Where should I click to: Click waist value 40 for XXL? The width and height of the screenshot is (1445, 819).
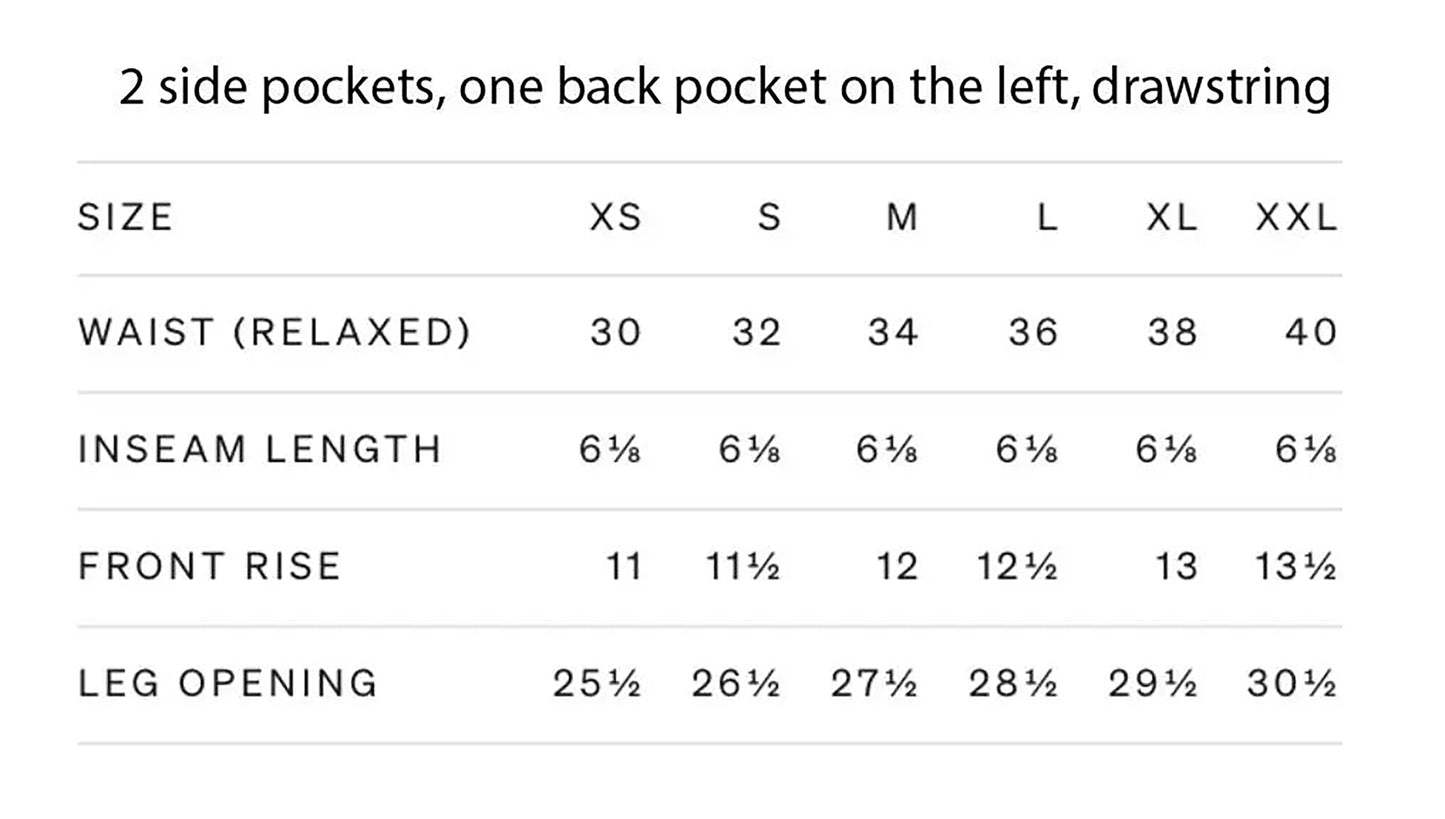(1311, 332)
